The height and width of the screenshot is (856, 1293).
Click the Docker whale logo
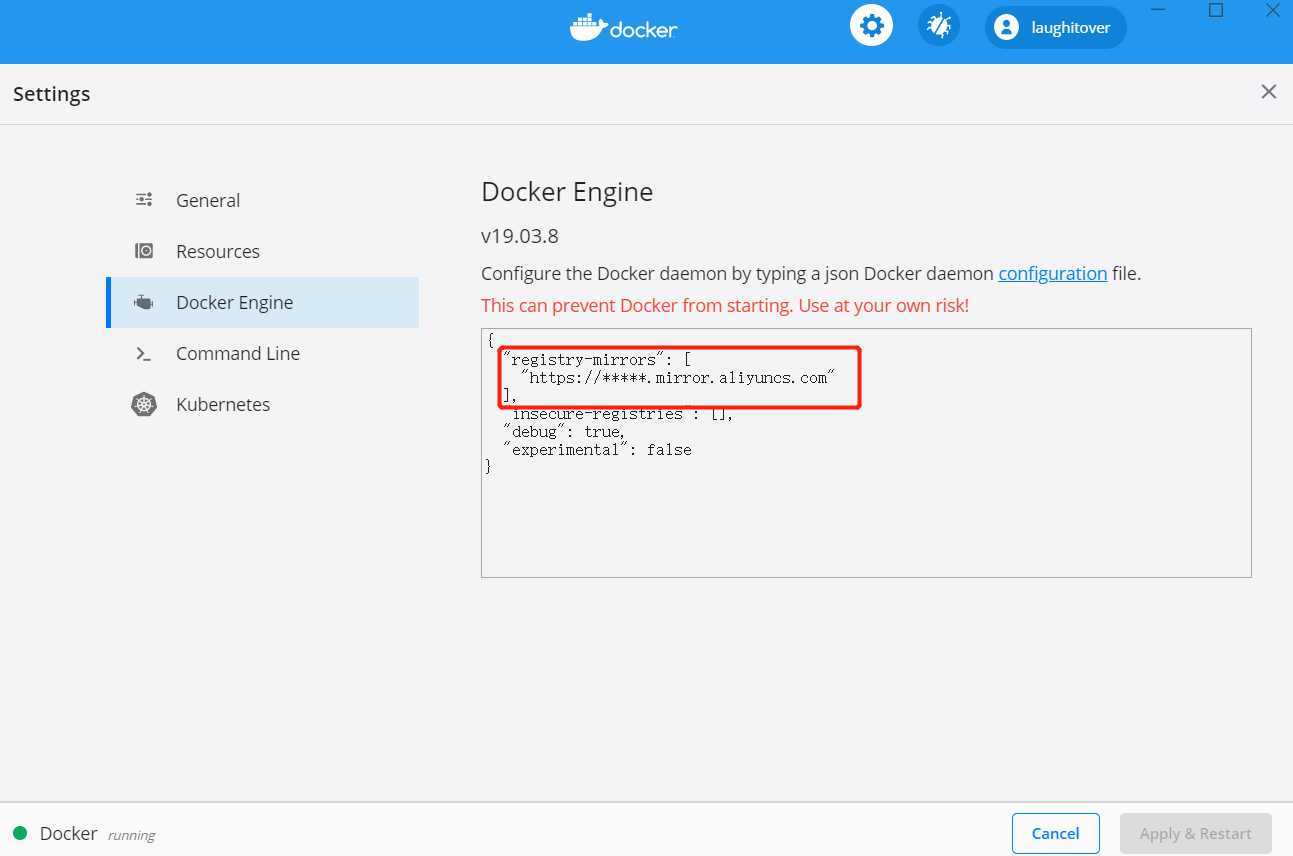pyautogui.click(x=623, y=27)
